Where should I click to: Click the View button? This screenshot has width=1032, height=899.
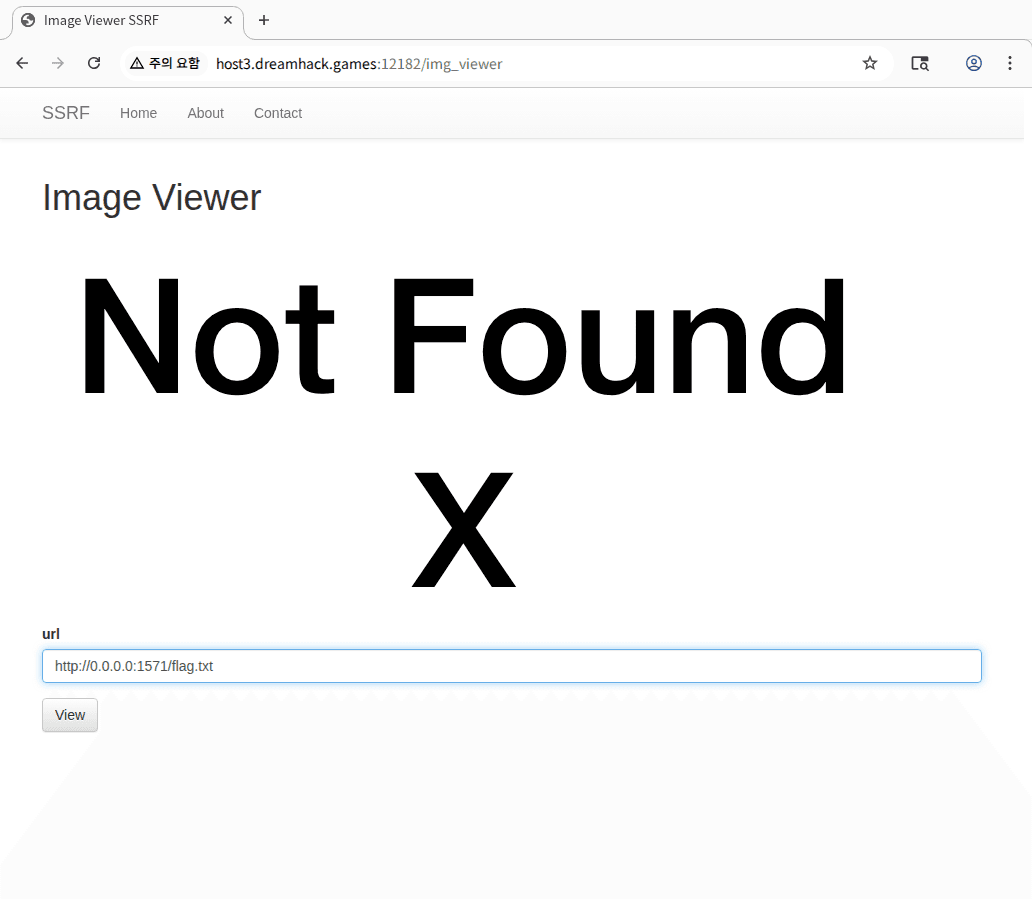tap(70, 715)
